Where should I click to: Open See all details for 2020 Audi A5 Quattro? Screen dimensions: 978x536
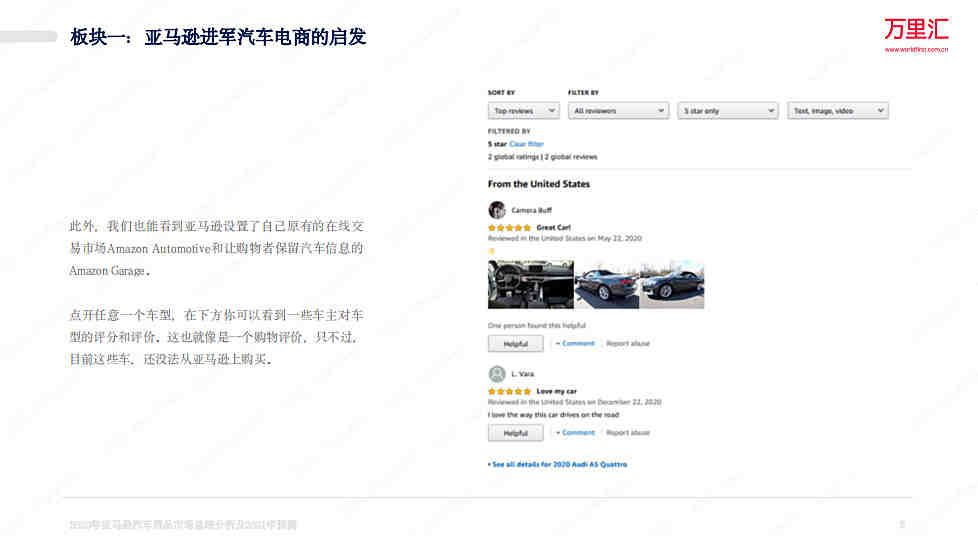coord(558,464)
